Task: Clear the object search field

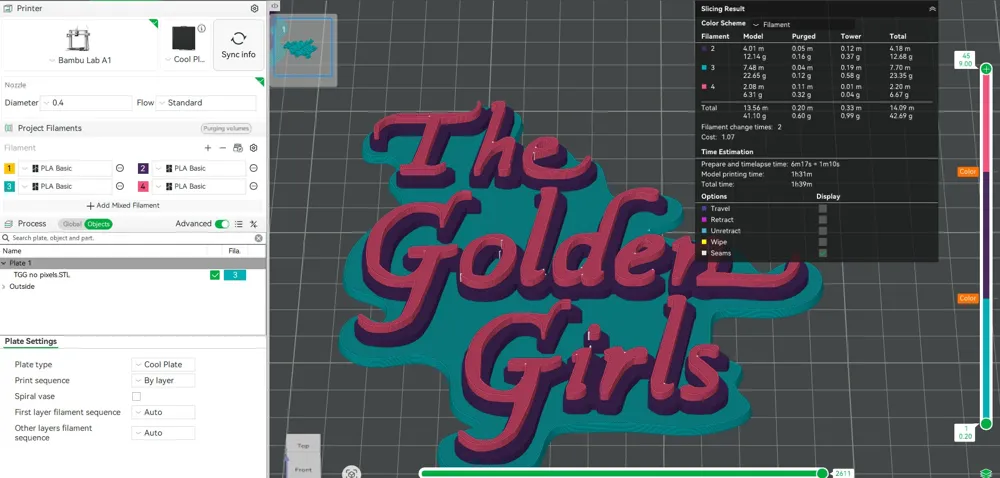Action: (258, 238)
